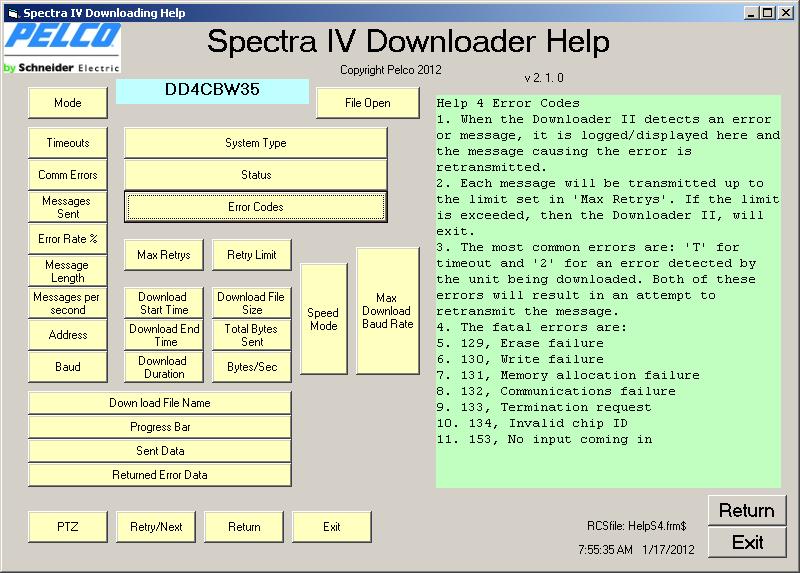Click the large gray Exit button
Screen dimensions: 800x573
[x=747, y=542]
